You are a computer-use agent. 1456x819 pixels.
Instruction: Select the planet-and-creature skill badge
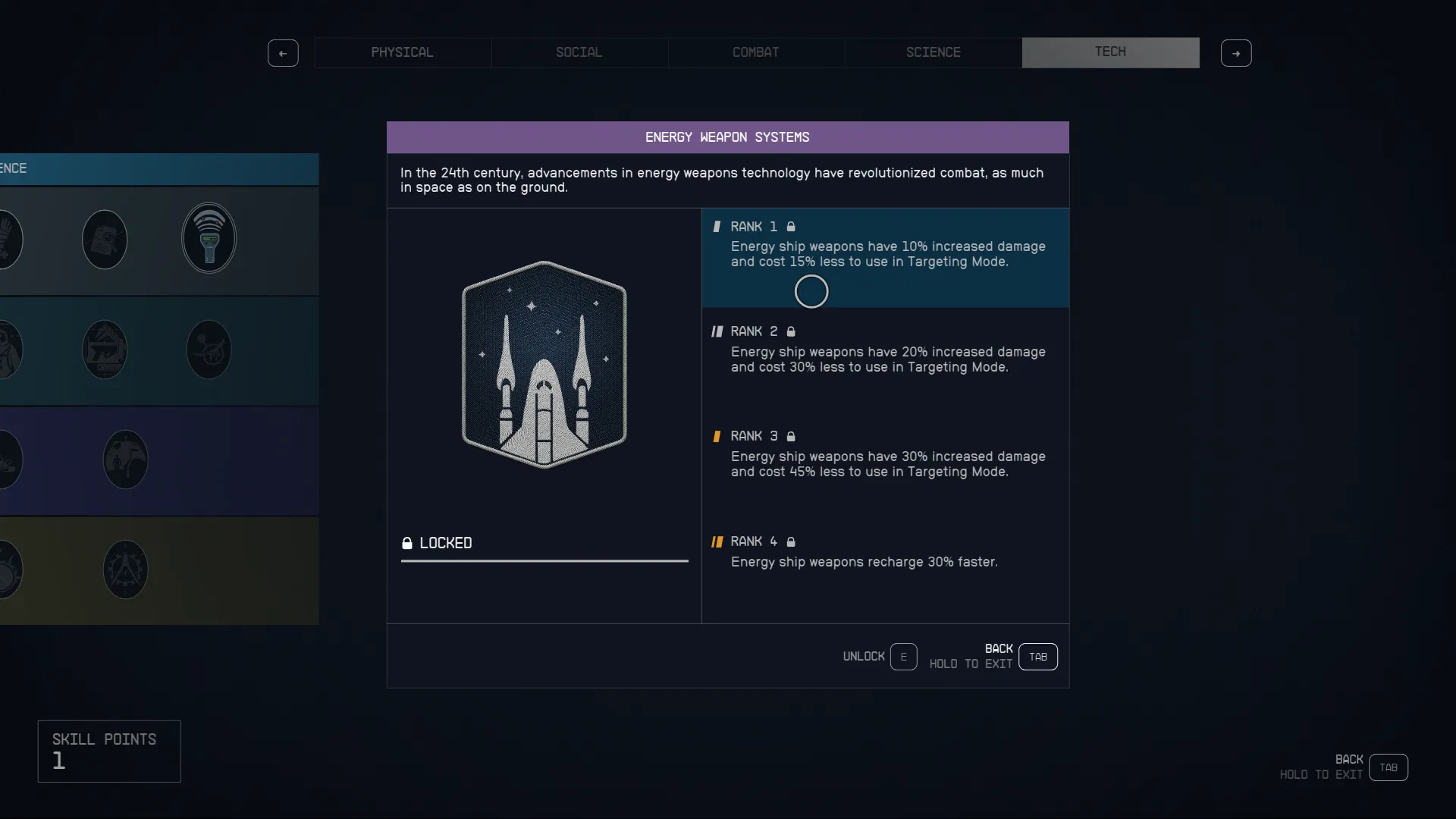click(x=209, y=350)
